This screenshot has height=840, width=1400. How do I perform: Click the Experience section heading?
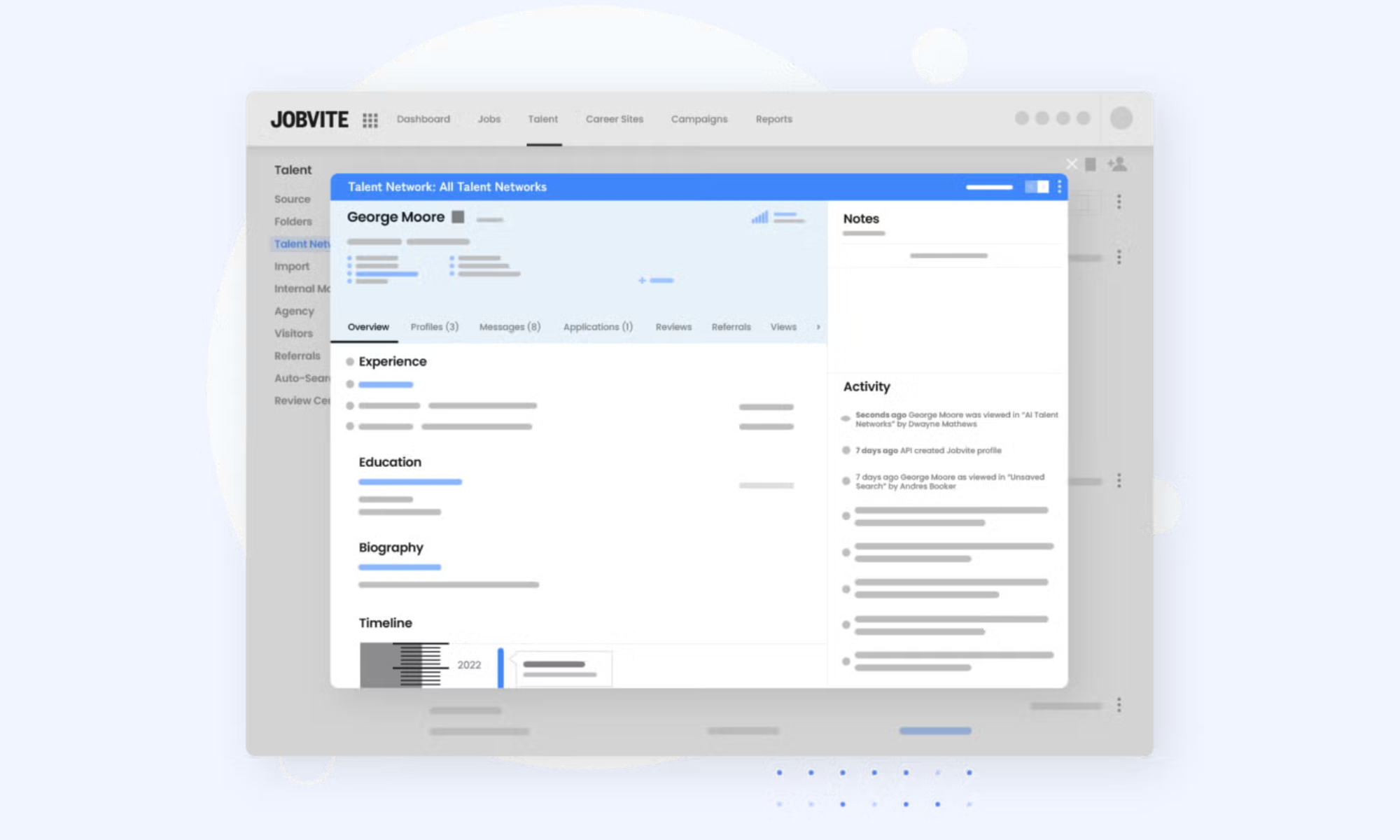point(393,361)
